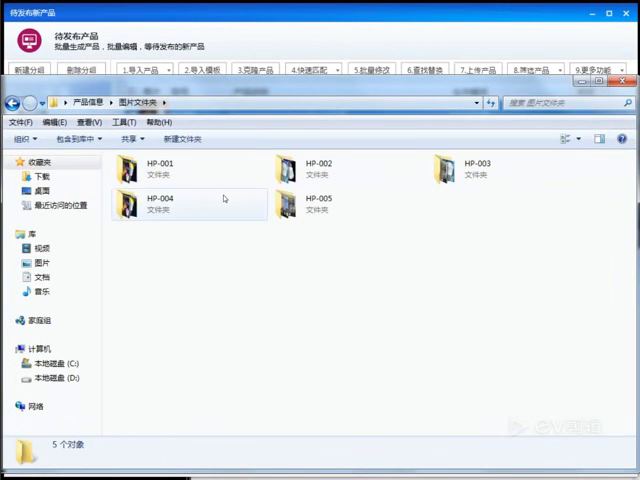Click 图片 library in navigation pane
This screenshot has height=480, width=640.
42,263
